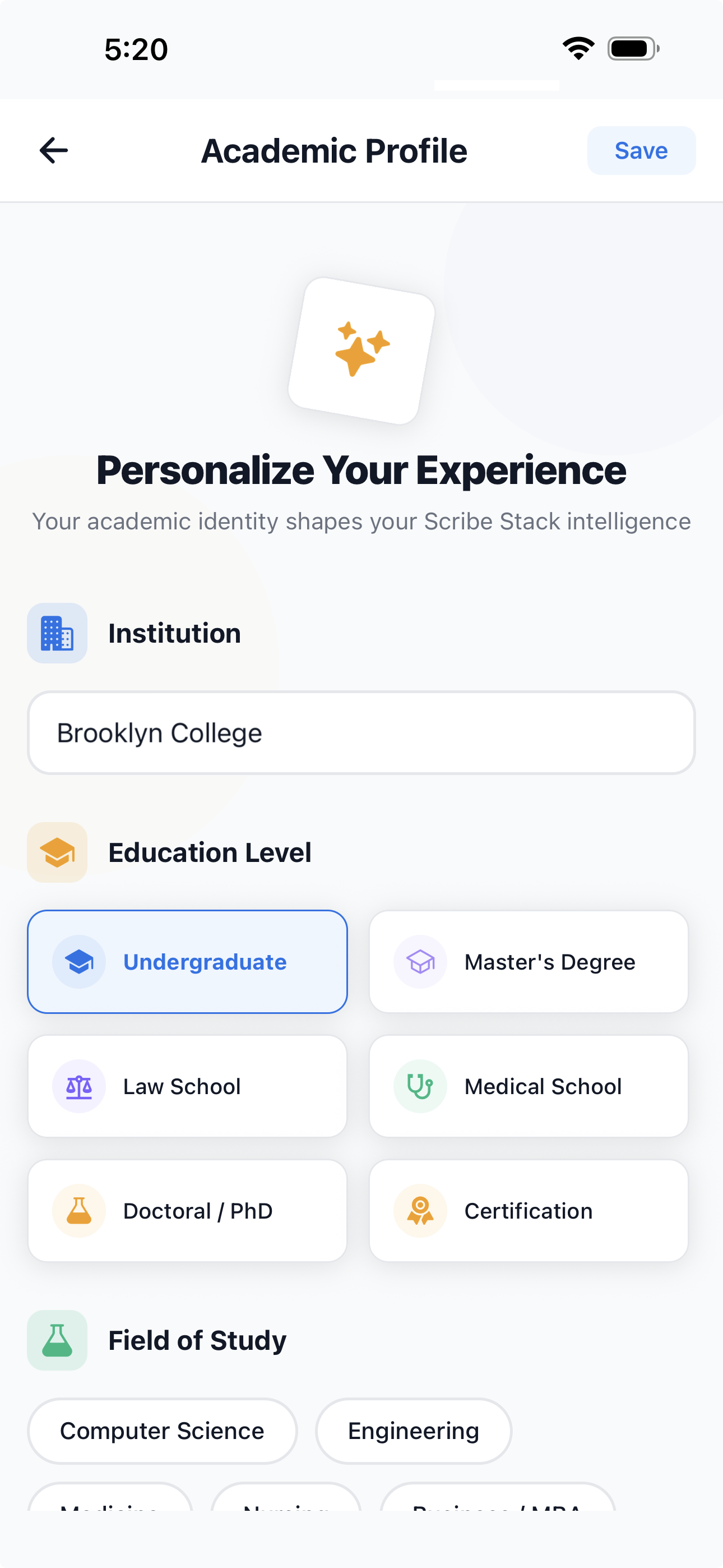Screen dimensions: 723x1568
Task: Select the Undergraduate education level
Action: click(x=187, y=962)
